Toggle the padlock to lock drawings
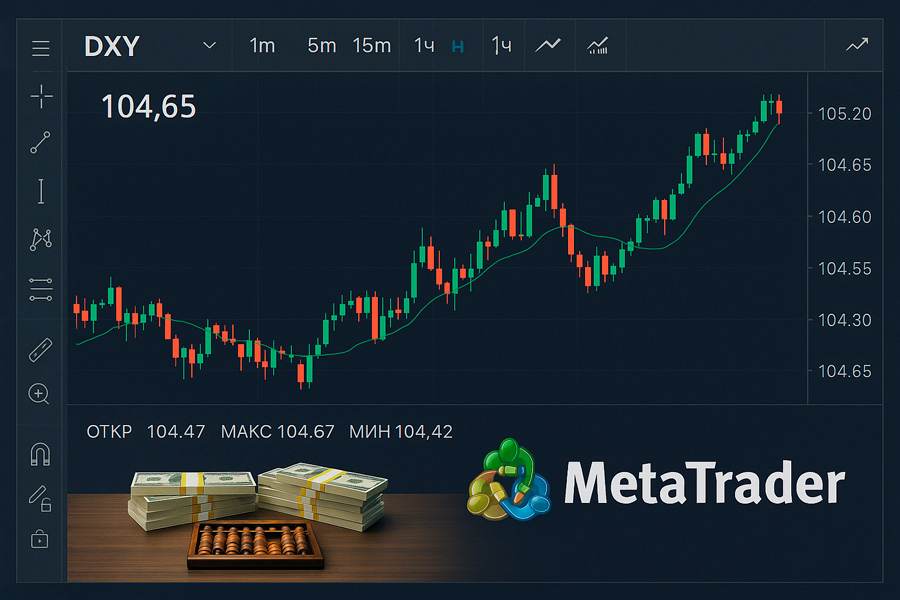The width and height of the screenshot is (900, 600). point(40,539)
